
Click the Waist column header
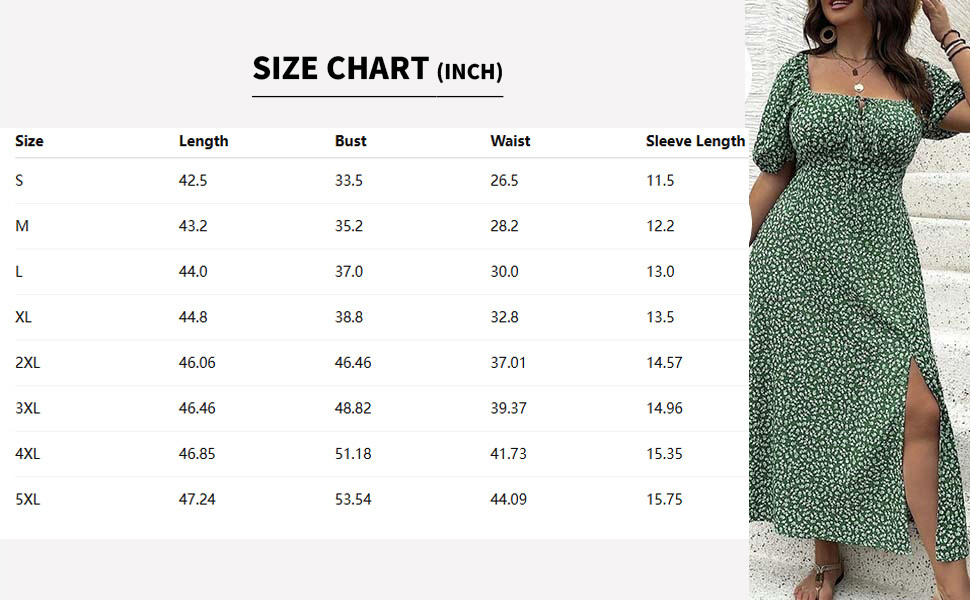(510, 141)
